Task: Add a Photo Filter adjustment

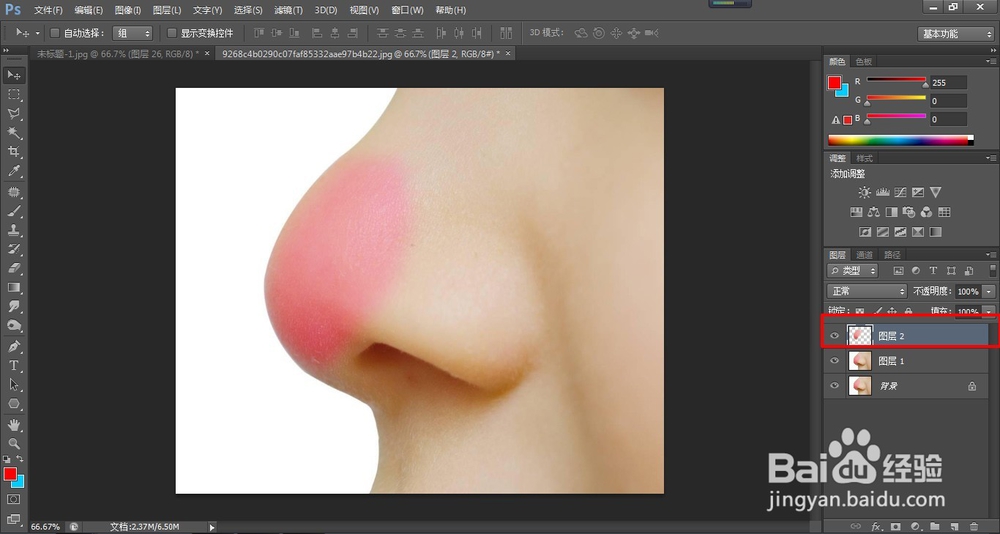Action: click(x=909, y=212)
